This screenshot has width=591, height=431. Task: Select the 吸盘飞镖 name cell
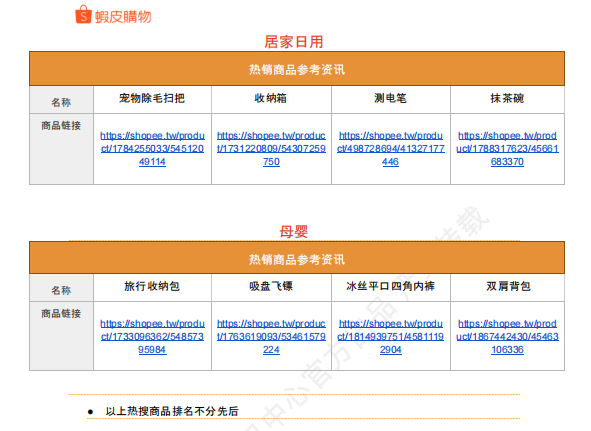[x=271, y=287]
